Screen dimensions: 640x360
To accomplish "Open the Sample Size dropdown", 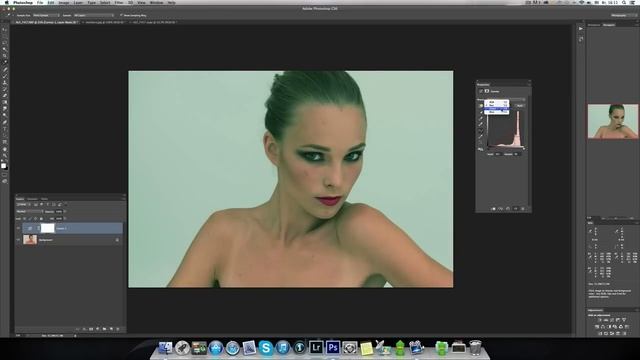I will click(46, 16).
